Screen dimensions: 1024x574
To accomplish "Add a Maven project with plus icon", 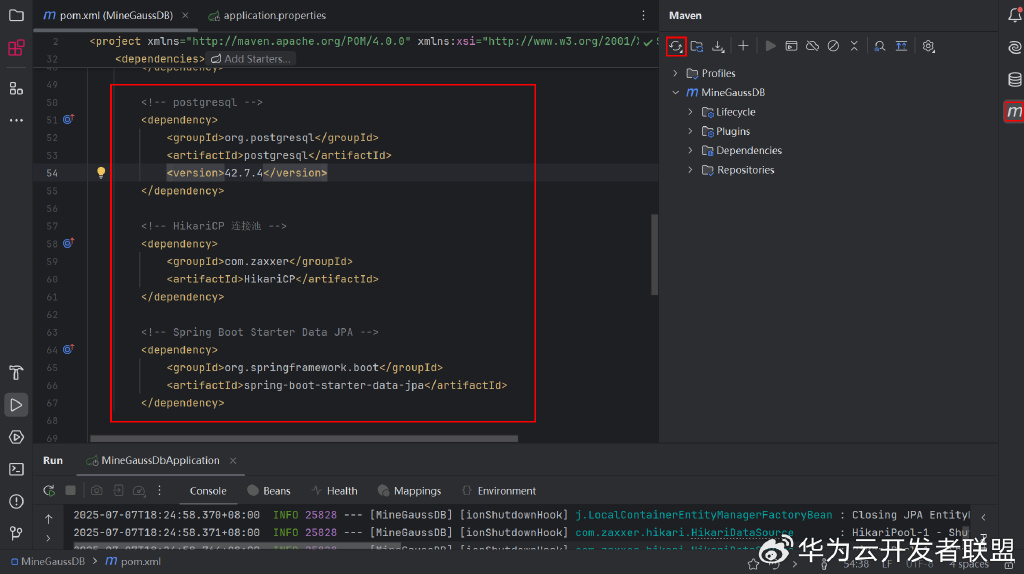I will 743,46.
